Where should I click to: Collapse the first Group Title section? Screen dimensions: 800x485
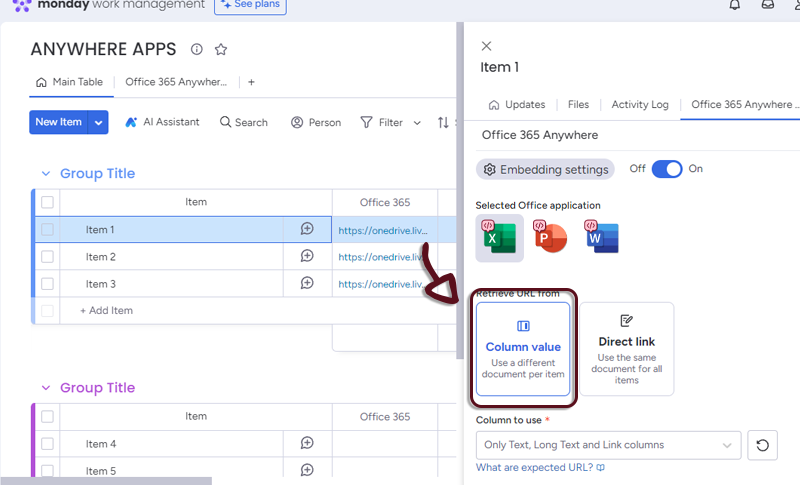click(x=44, y=174)
